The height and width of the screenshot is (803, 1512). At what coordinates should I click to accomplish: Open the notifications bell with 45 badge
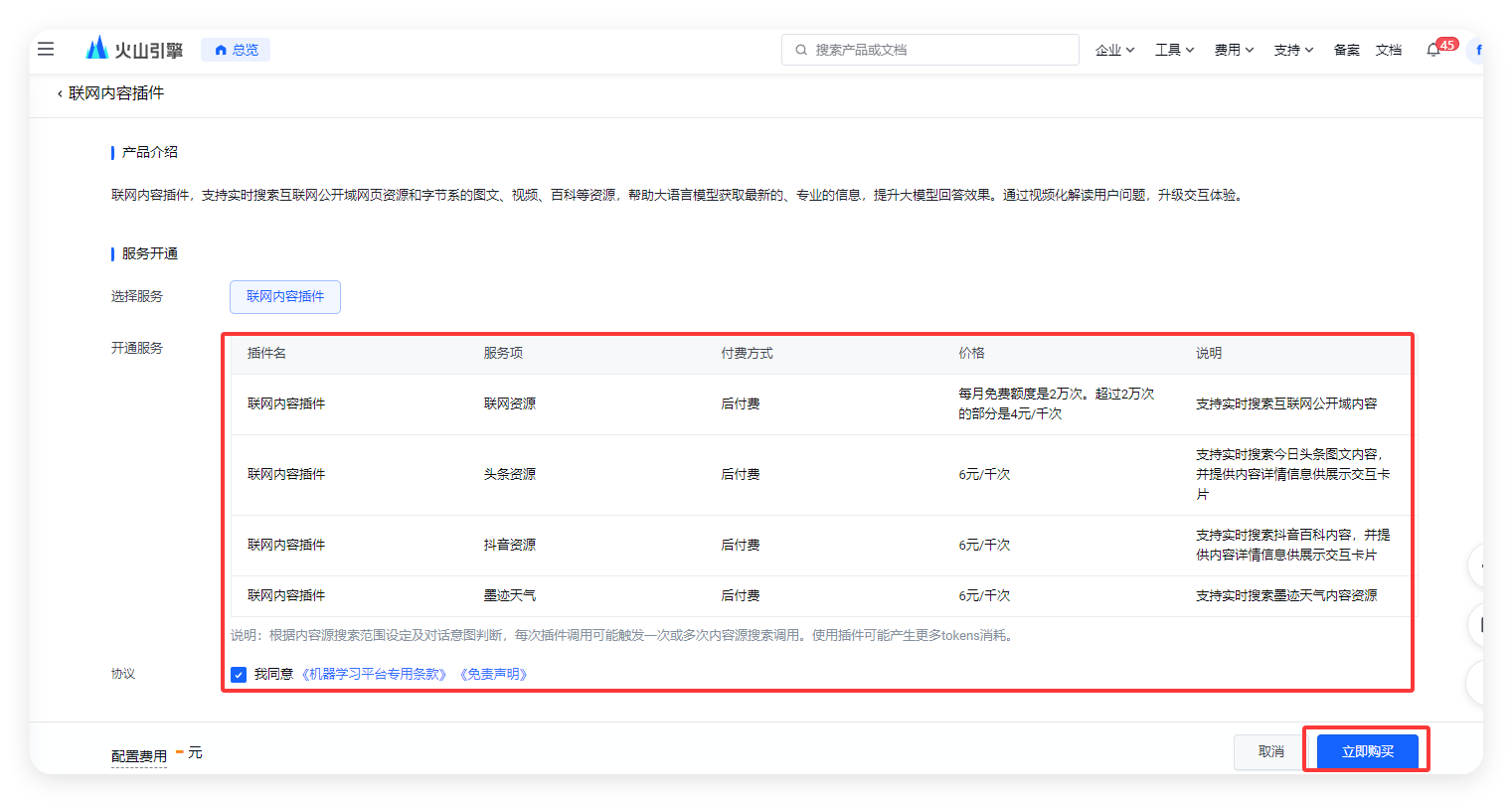(x=1433, y=50)
